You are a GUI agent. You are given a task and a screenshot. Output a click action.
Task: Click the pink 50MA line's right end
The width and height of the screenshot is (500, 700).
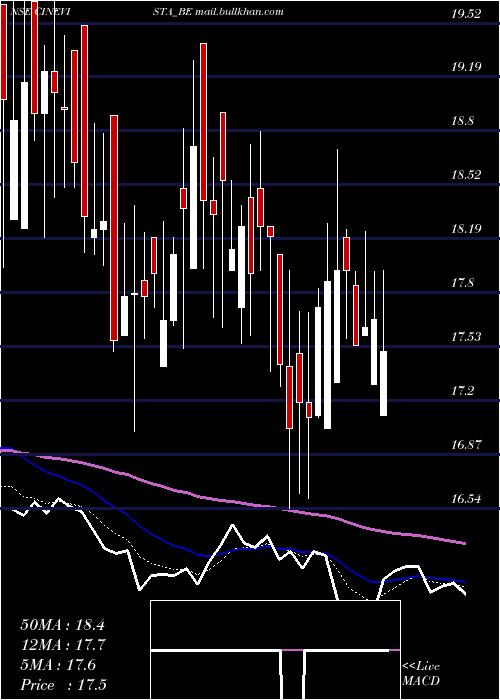point(464,543)
